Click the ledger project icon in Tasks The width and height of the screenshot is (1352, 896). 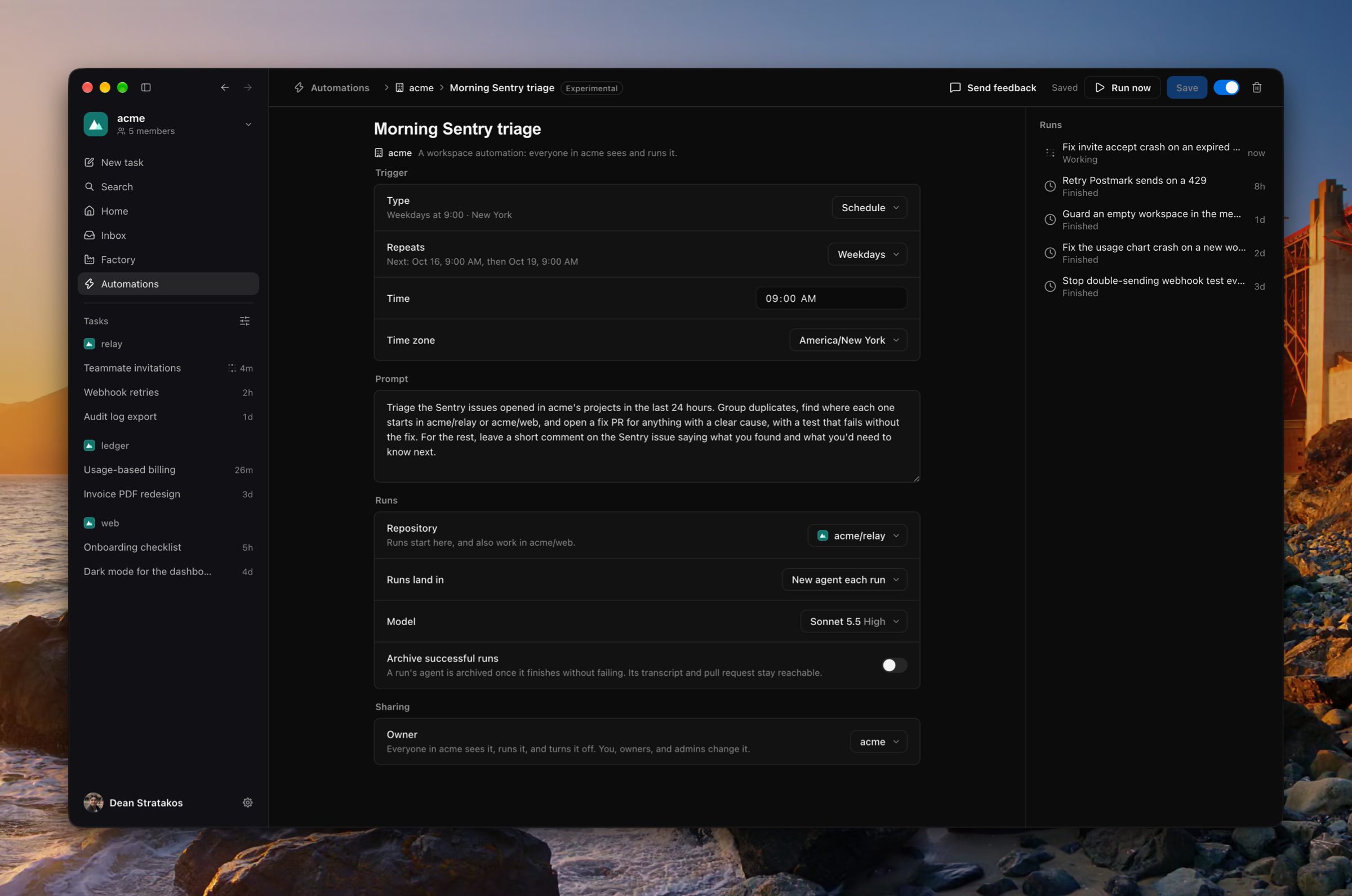pyautogui.click(x=89, y=445)
